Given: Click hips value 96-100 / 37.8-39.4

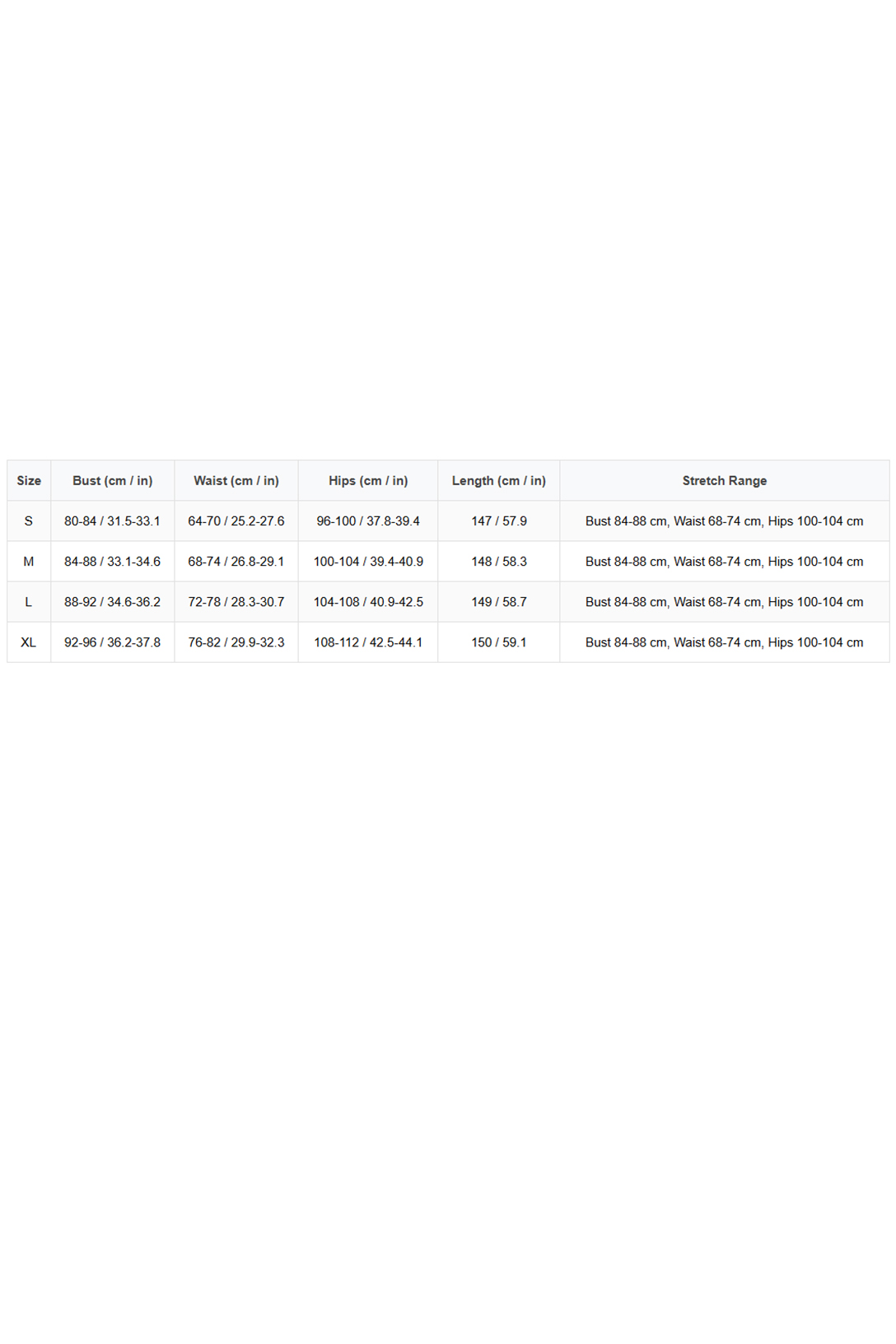Looking at the screenshot, I should (x=368, y=521).
